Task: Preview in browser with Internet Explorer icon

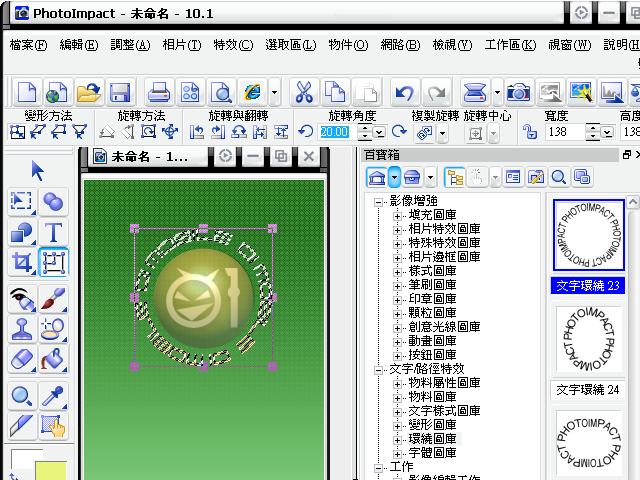Action: 253,92
